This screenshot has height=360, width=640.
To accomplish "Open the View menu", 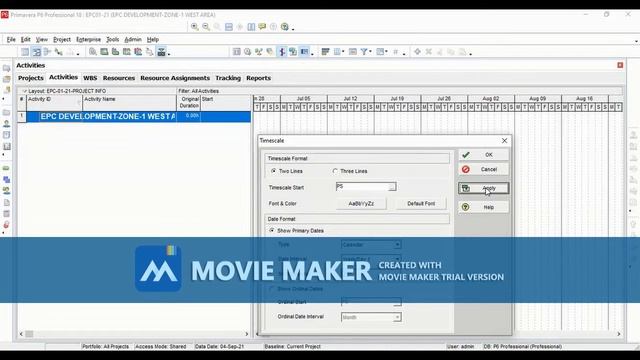I will click(x=42, y=40).
